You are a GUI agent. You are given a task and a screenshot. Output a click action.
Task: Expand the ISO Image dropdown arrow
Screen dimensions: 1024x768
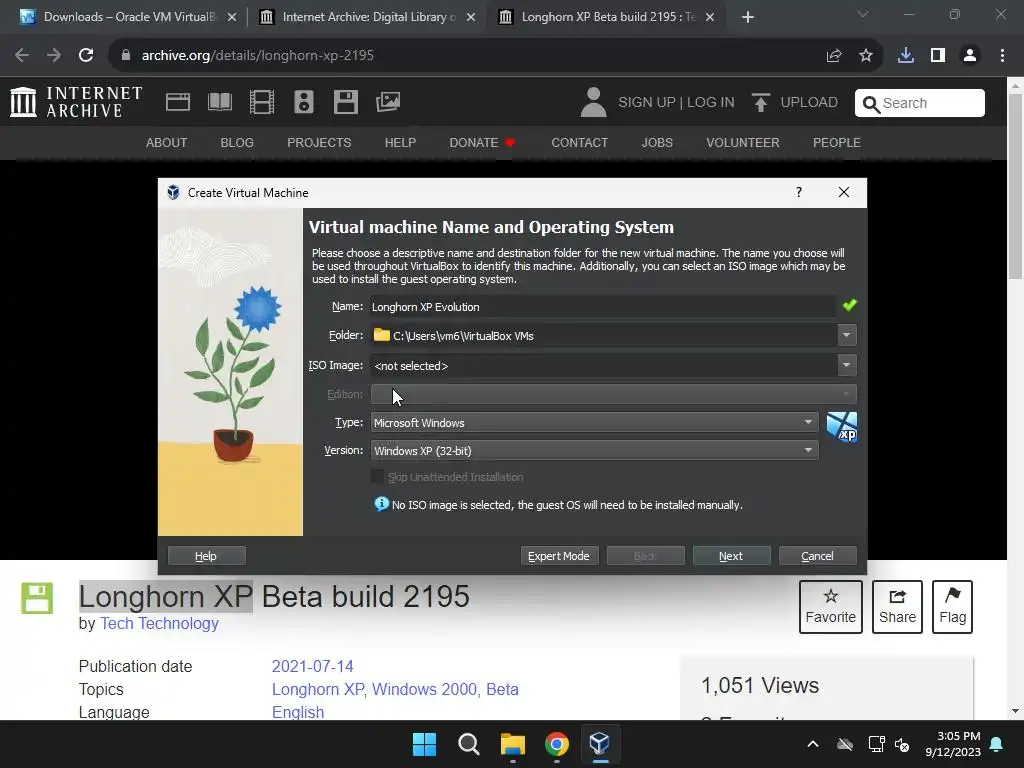click(x=846, y=365)
